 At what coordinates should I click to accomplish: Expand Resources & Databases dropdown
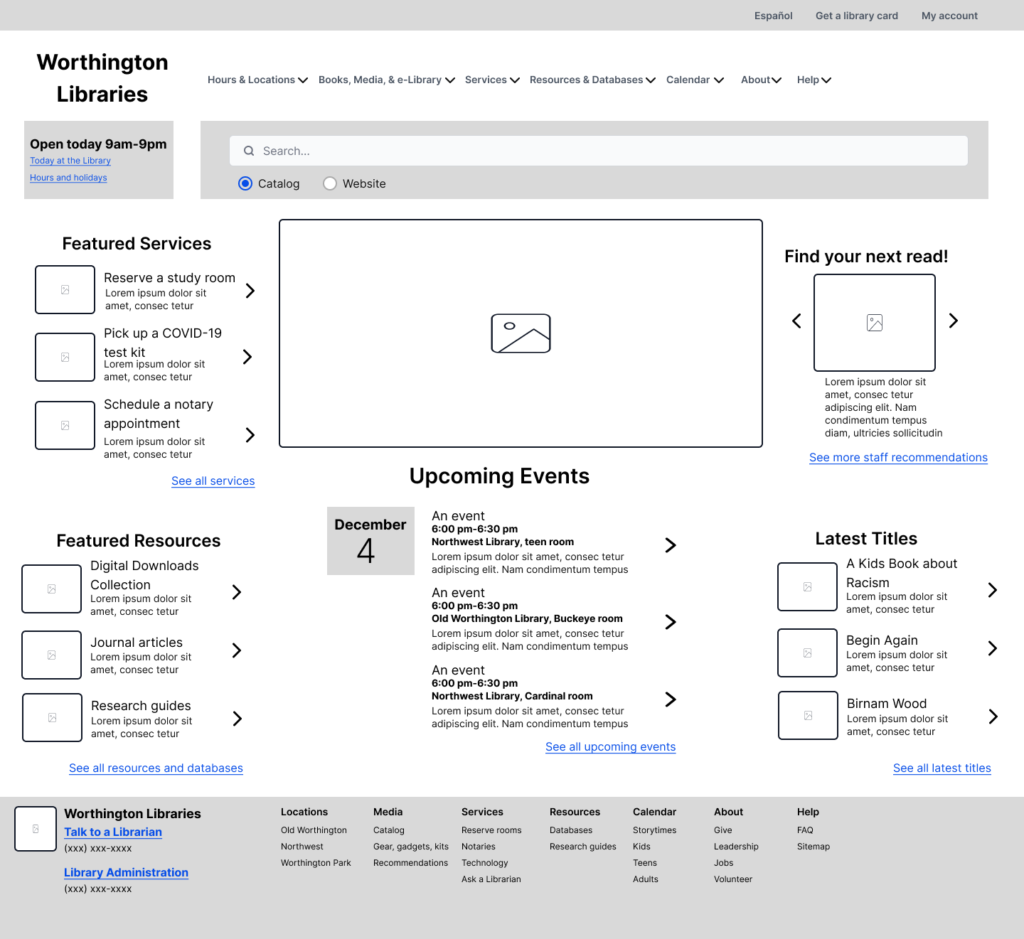pos(592,80)
